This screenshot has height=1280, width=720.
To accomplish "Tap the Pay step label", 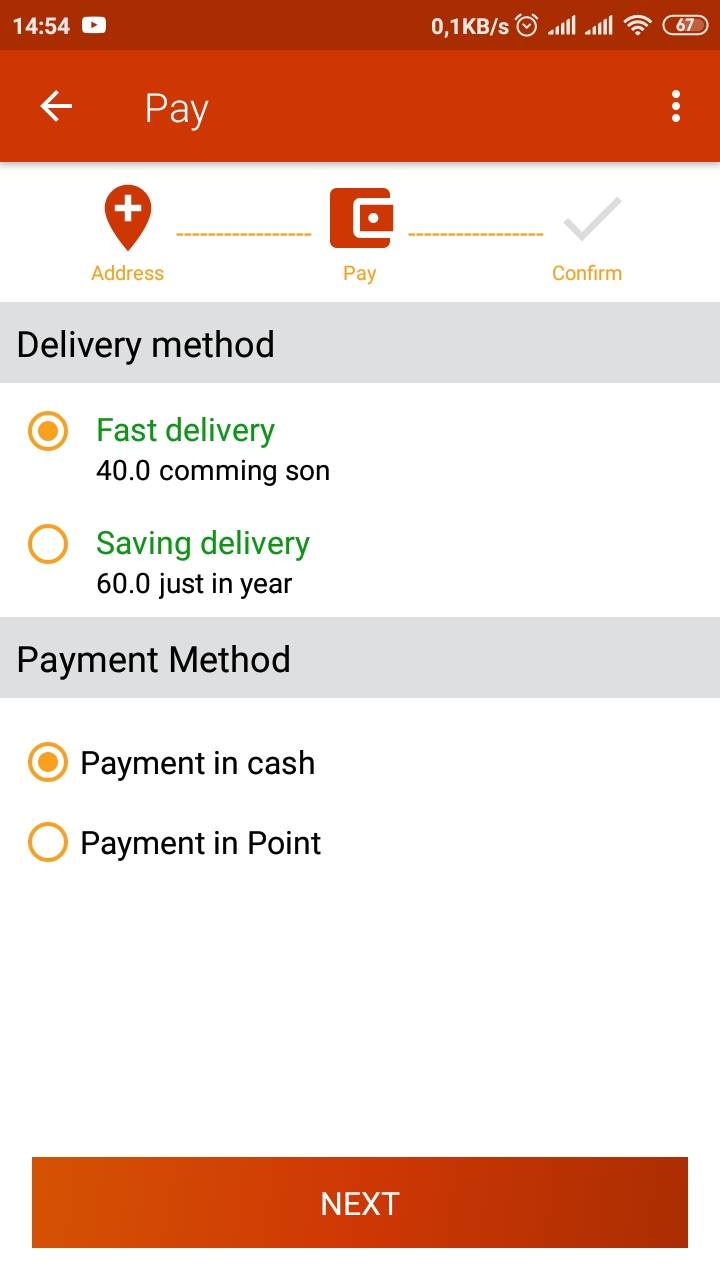I will pyautogui.click(x=359, y=273).
